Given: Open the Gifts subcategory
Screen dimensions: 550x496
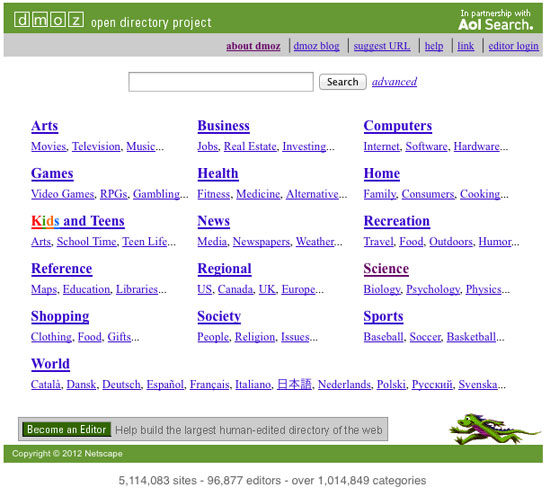Looking at the screenshot, I should [x=119, y=337].
